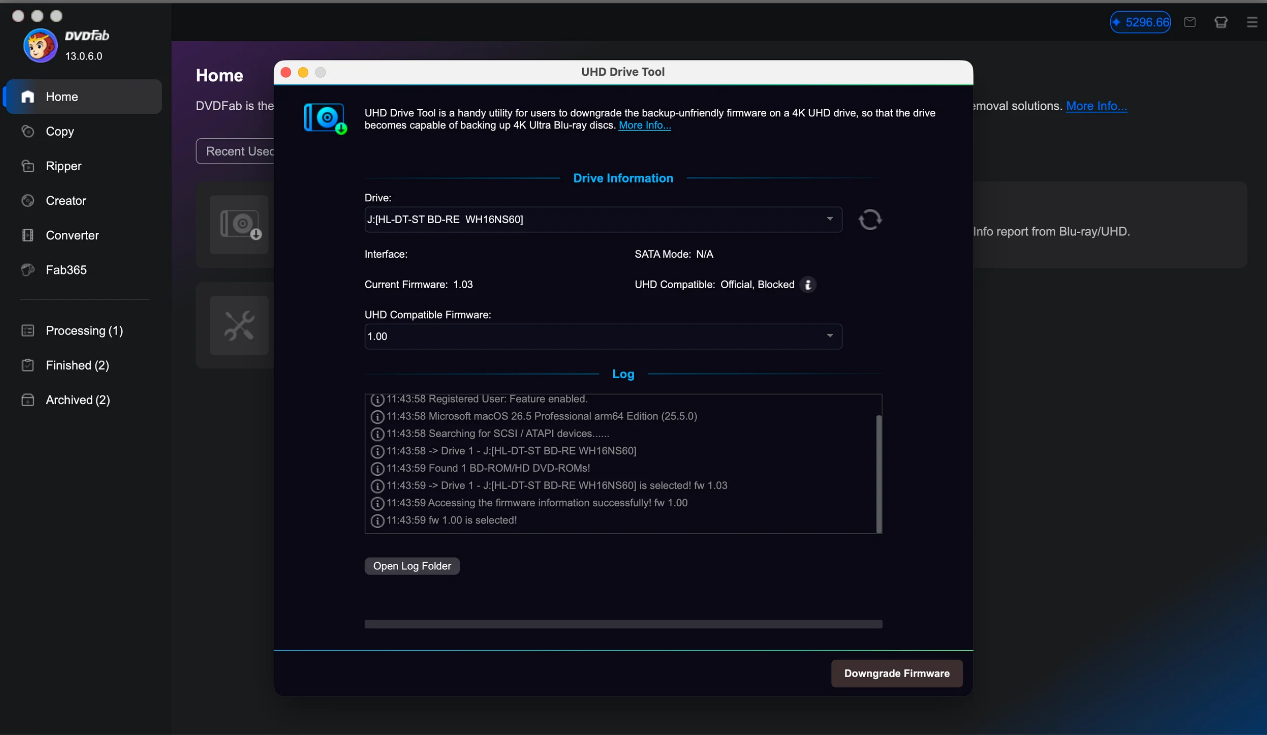This screenshot has width=1267, height=735.
Task: Click the firmware progress bar
Action: [623, 624]
